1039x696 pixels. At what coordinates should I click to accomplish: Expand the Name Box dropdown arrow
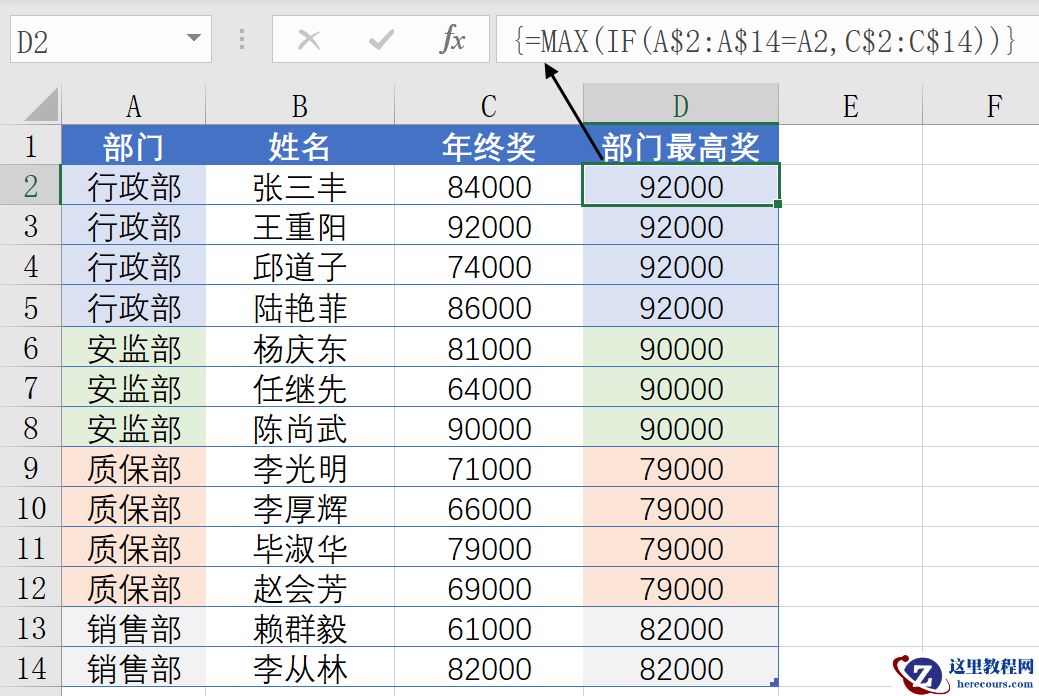[193, 40]
